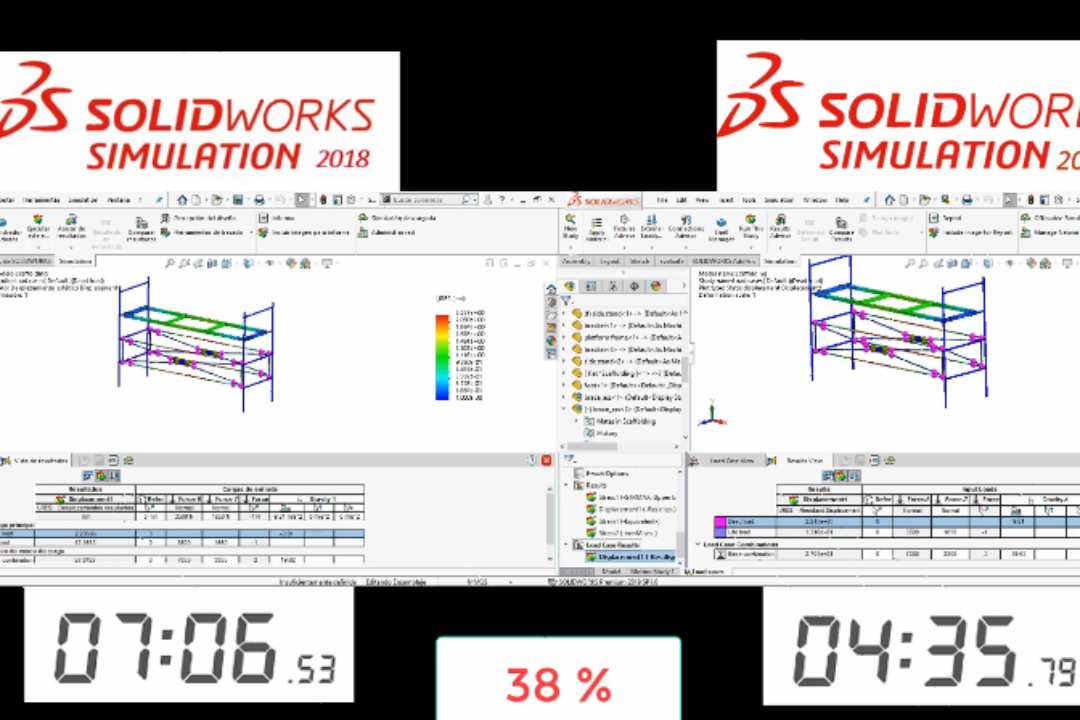Expand Mates in Scaffolding tree node

click(x=577, y=421)
